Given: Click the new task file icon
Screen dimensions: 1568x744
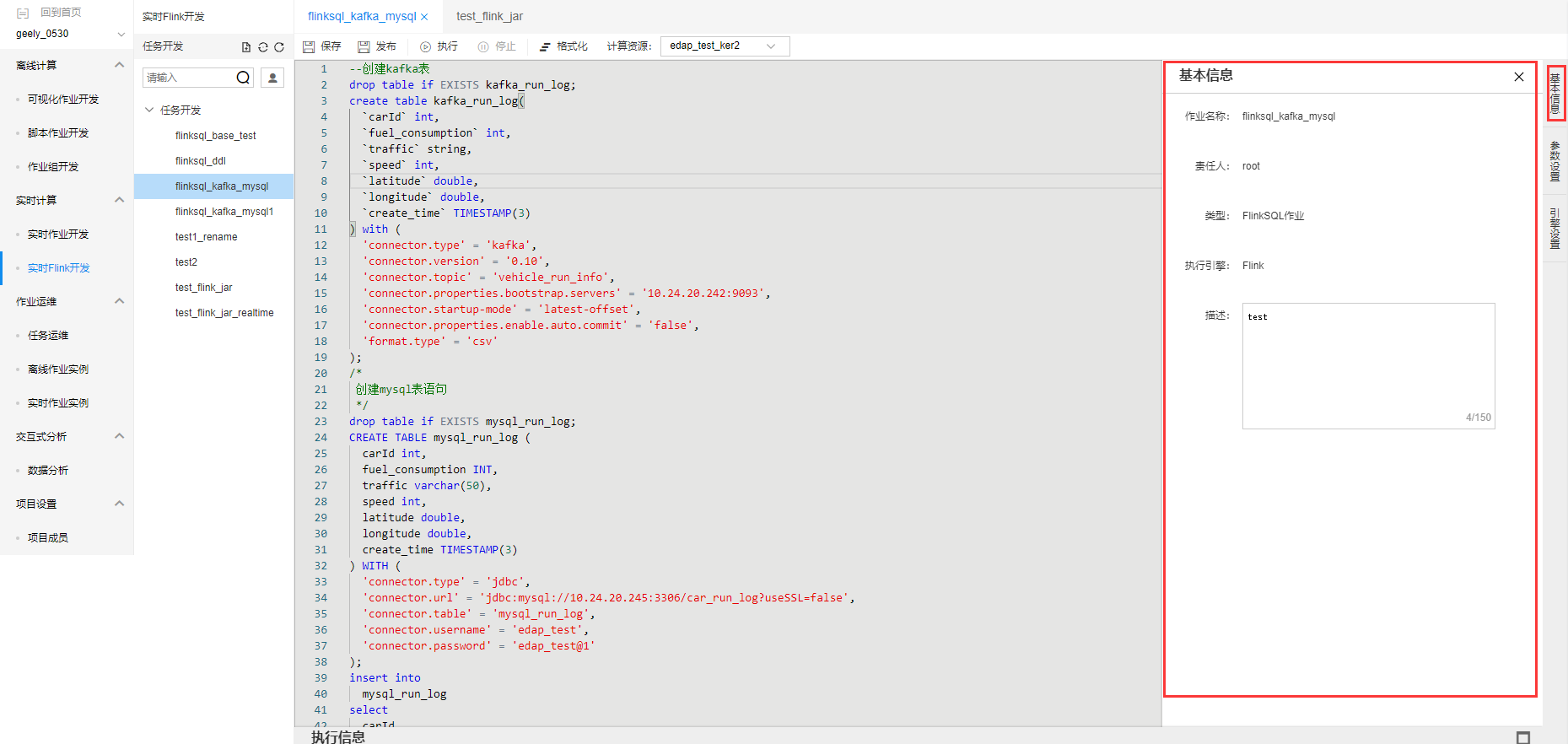Looking at the screenshot, I should (x=246, y=47).
